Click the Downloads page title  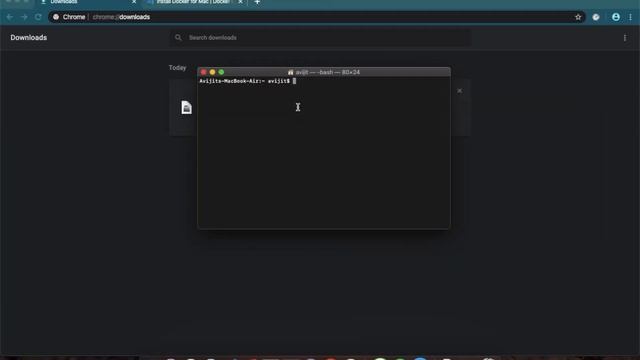point(29,38)
